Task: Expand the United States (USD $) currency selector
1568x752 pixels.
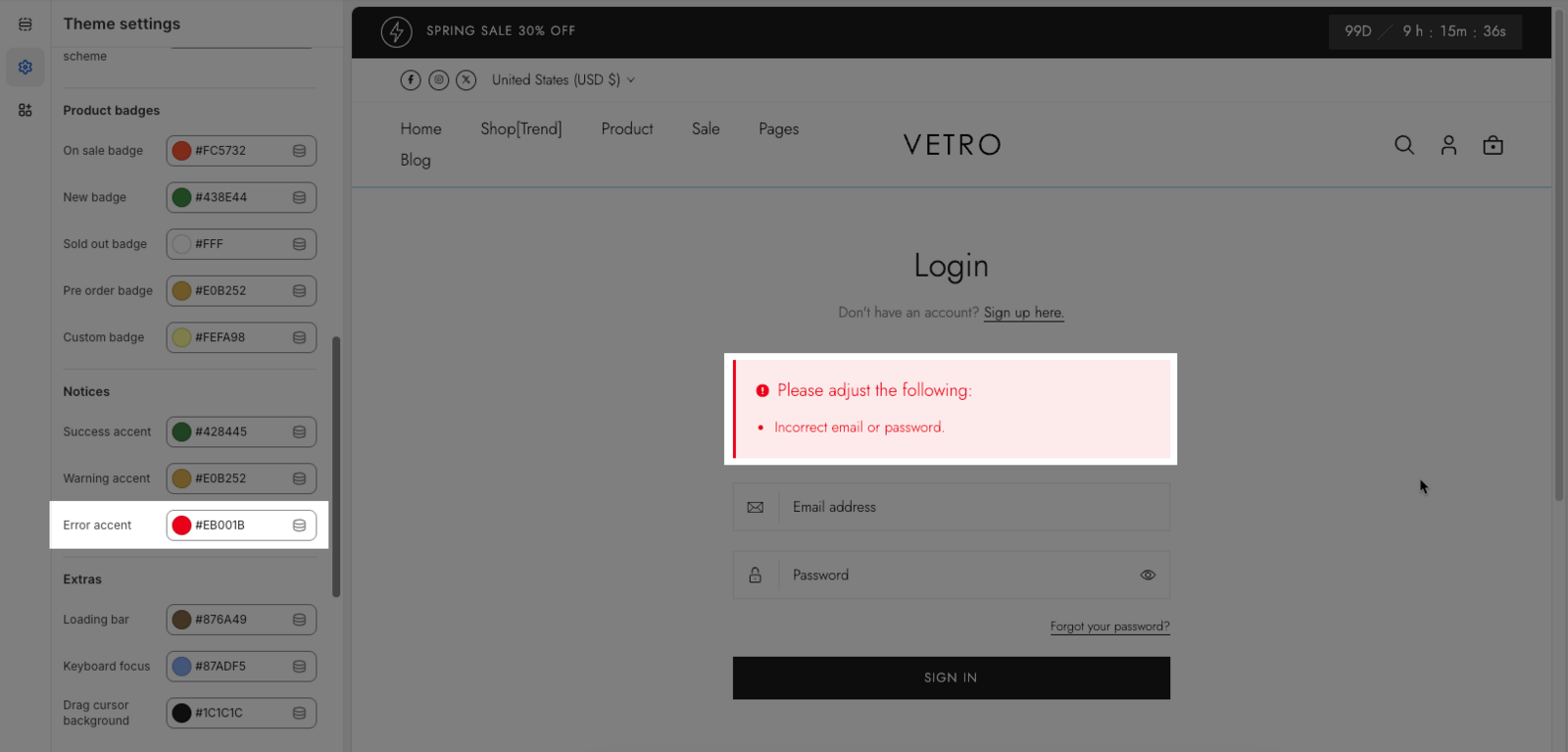Action: coord(563,80)
